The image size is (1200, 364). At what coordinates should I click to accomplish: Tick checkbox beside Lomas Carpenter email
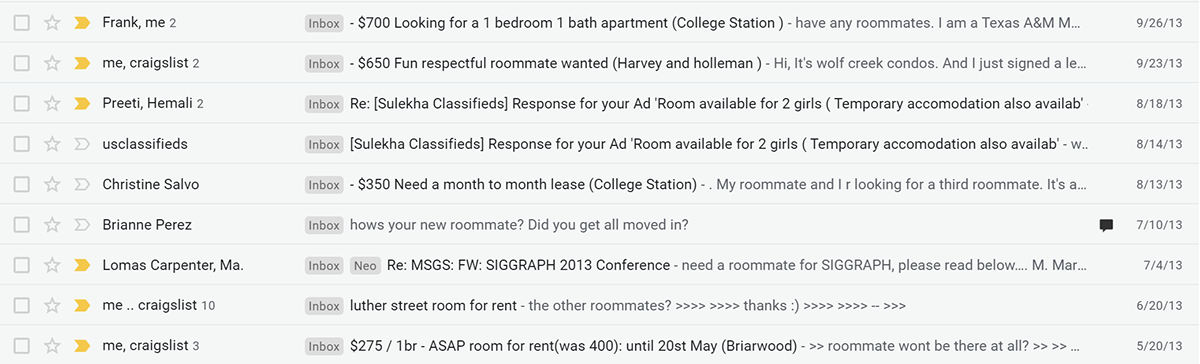[21, 265]
